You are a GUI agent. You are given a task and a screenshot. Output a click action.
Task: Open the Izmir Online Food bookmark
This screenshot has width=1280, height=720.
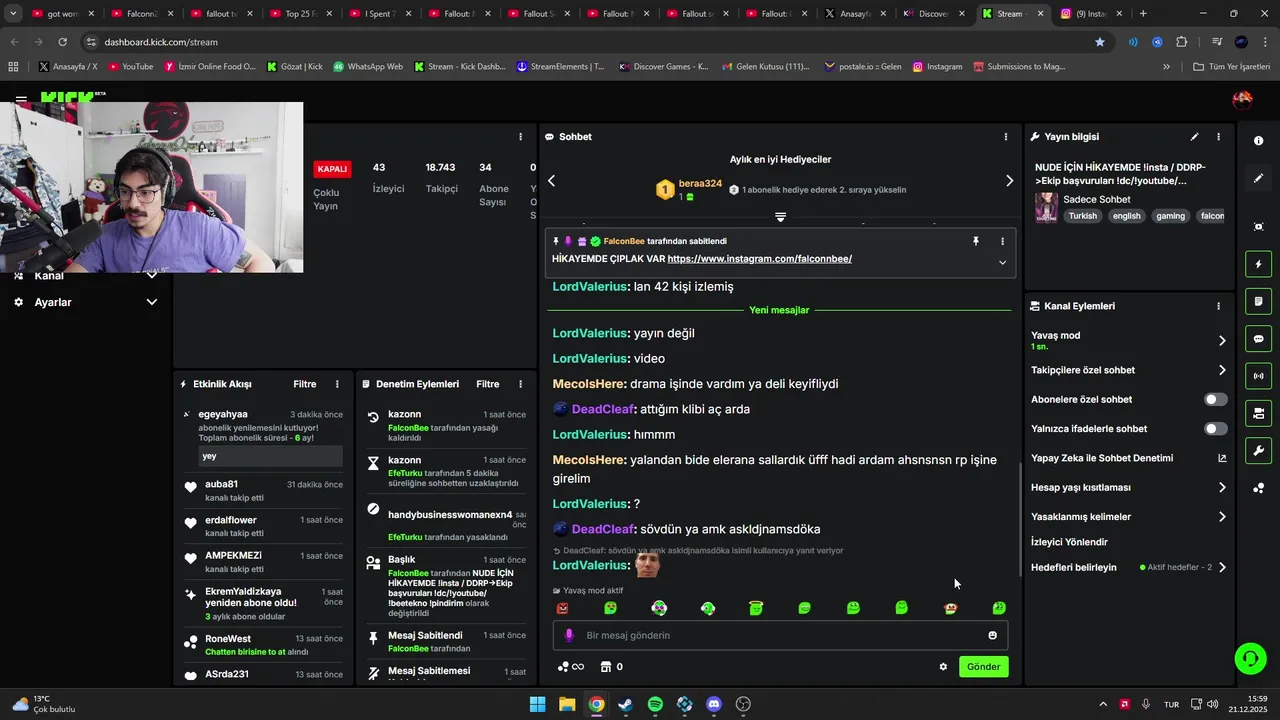(x=210, y=67)
